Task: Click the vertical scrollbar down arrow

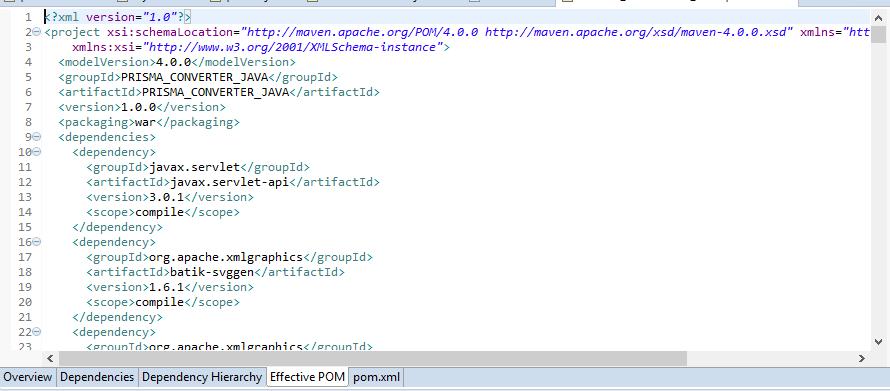Action: [x=879, y=342]
